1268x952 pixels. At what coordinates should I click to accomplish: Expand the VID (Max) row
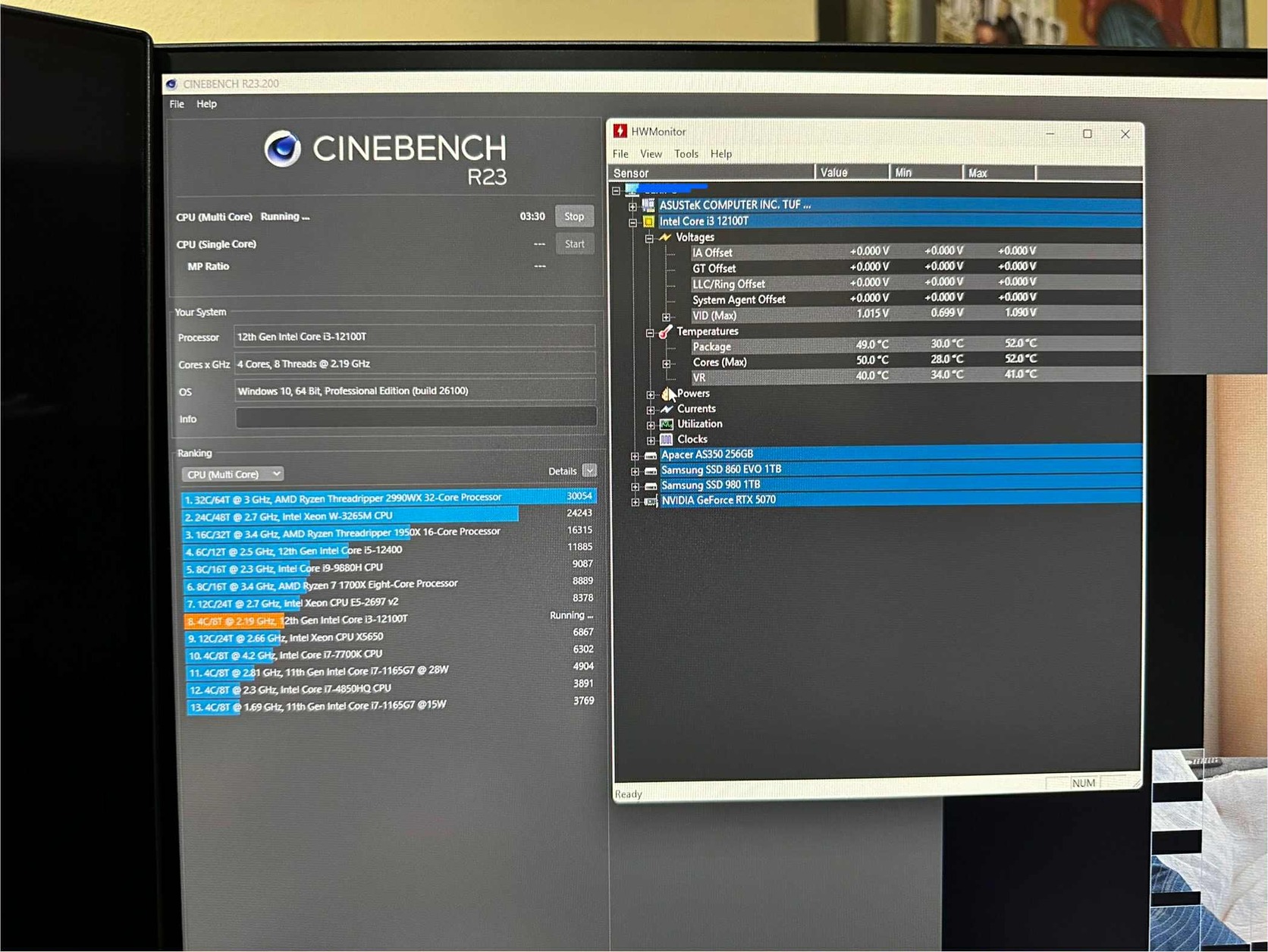point(666,316)
